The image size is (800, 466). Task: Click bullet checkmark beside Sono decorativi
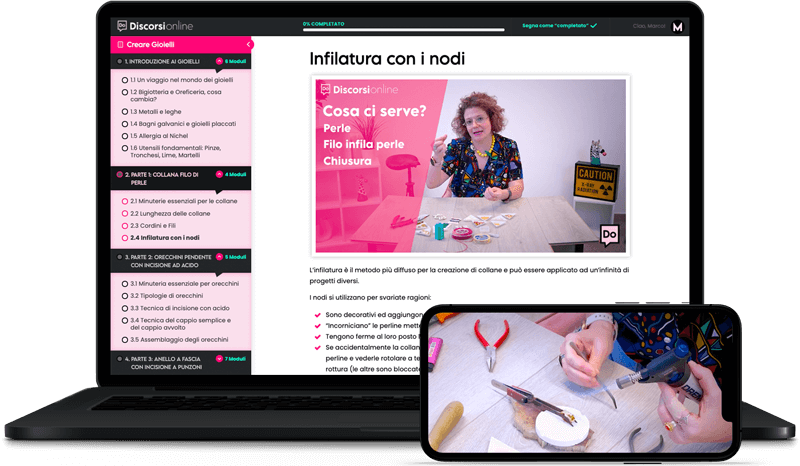point(318,315)
